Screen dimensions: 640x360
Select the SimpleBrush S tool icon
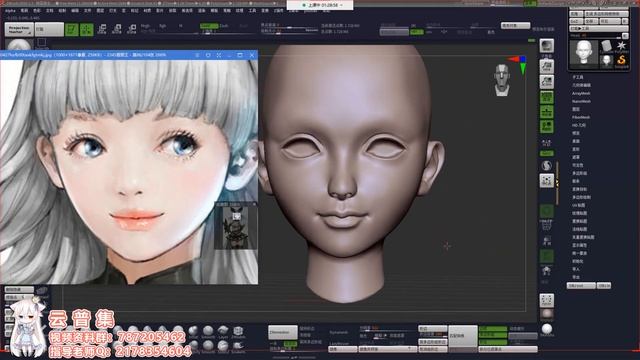tap(622, 60)
